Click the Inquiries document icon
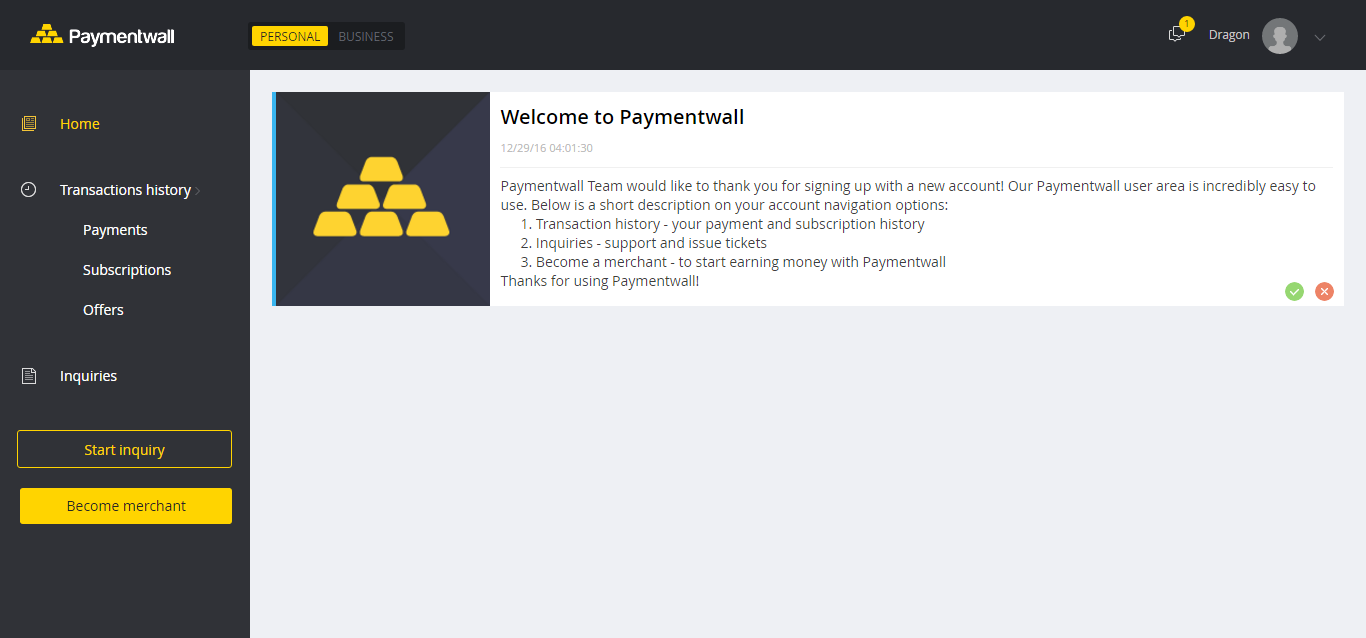1366x638 pixels. (x=29, y=376)
